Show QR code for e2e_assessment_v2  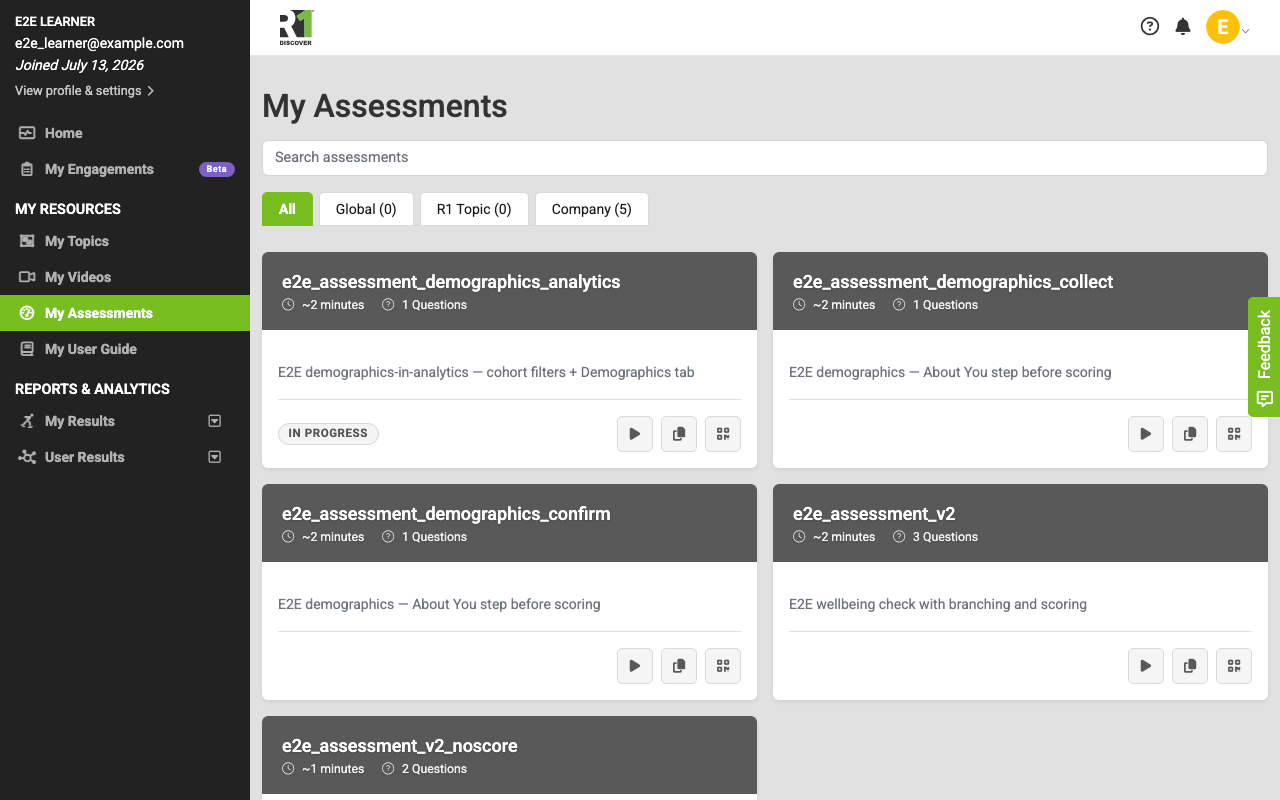1234,666
